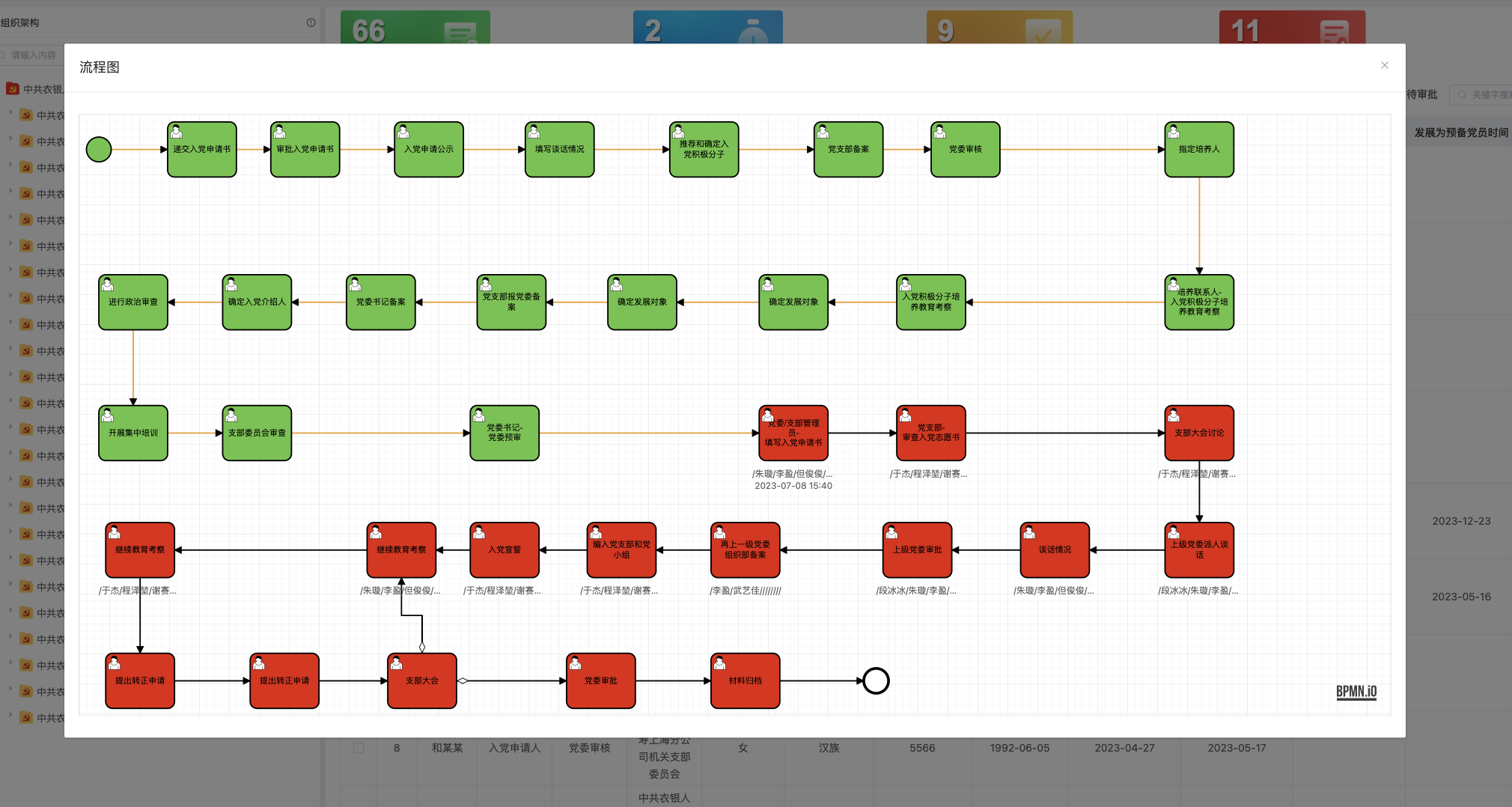The width and height of the screenshot is (1512, 807).
Task: Select the red 谈话情况 task node
Action: click(x=1055, y=550)
